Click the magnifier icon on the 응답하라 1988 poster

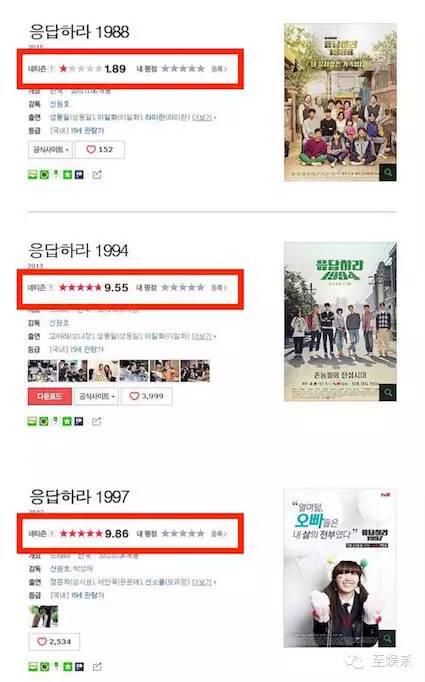tap(388, 173)
